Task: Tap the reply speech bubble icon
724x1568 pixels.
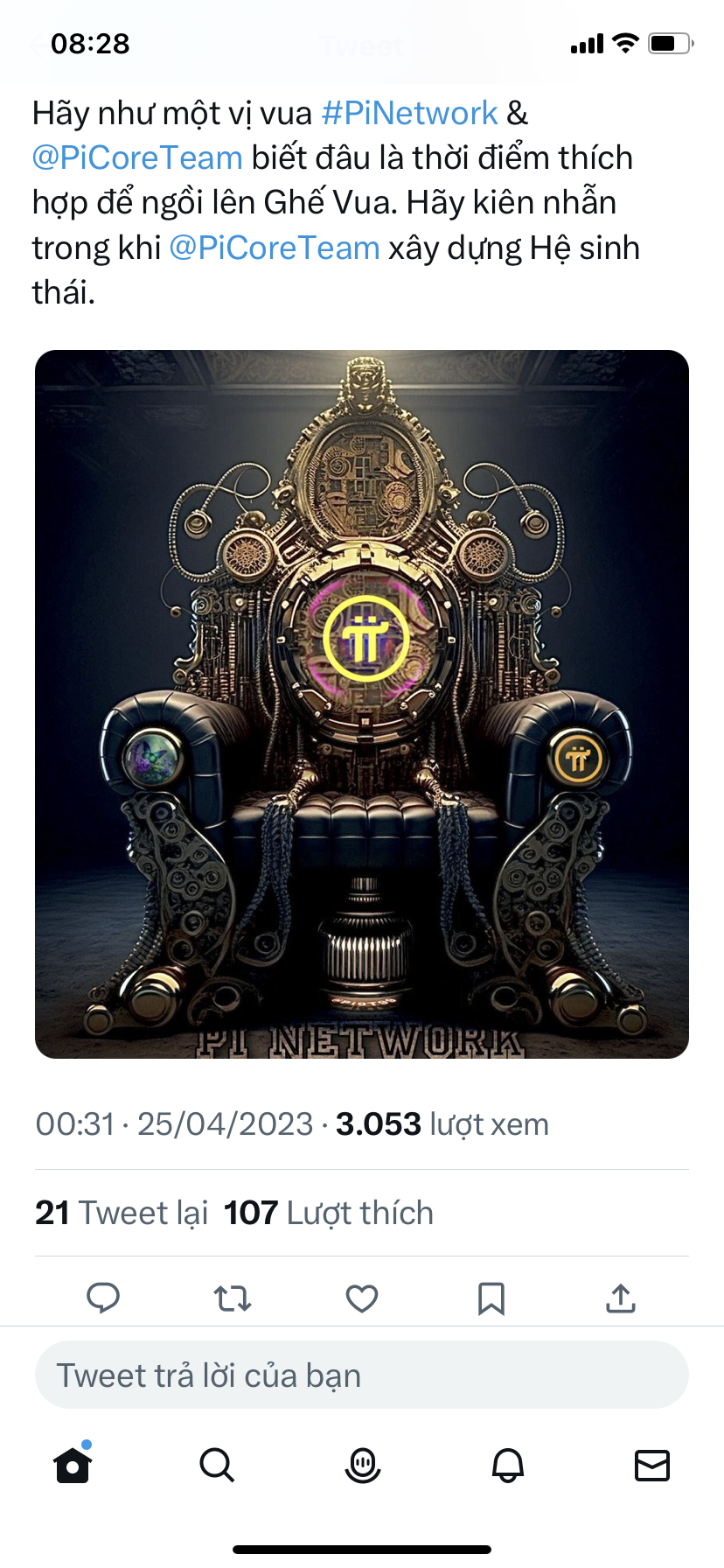Action: point(103,1298)
